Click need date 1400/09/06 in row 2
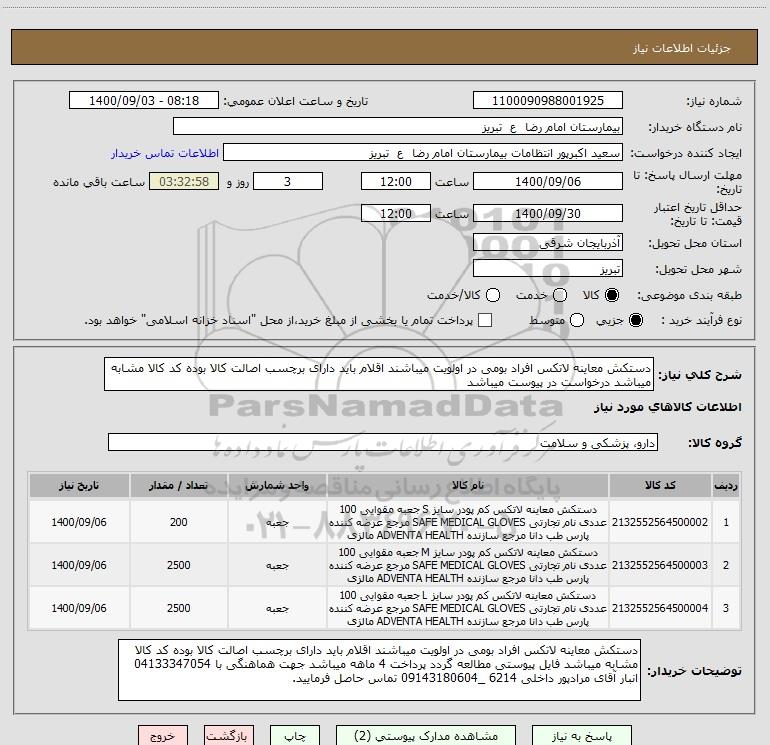The image size is (770, 745). point(79,565)
